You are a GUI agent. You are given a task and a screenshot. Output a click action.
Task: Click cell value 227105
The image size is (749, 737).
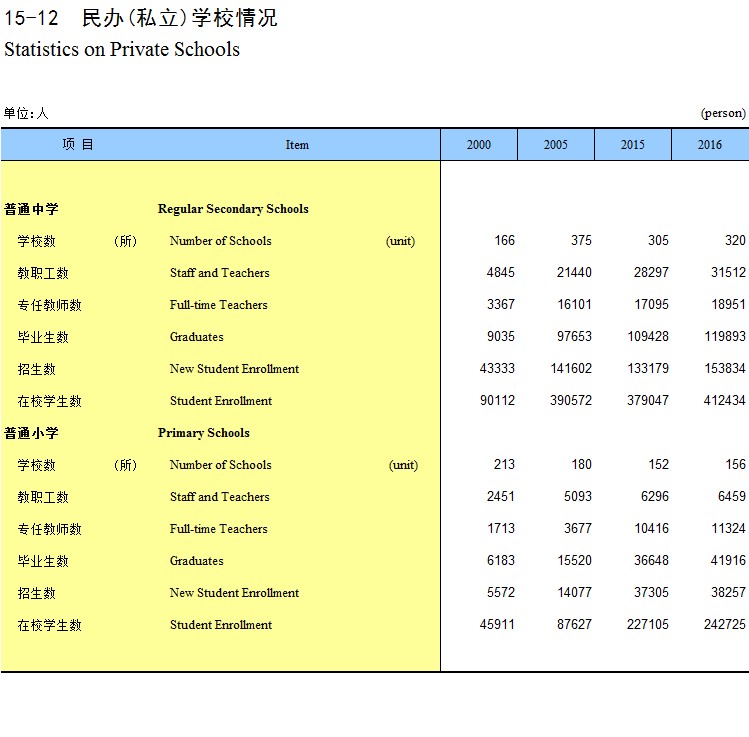pos(648,624)
